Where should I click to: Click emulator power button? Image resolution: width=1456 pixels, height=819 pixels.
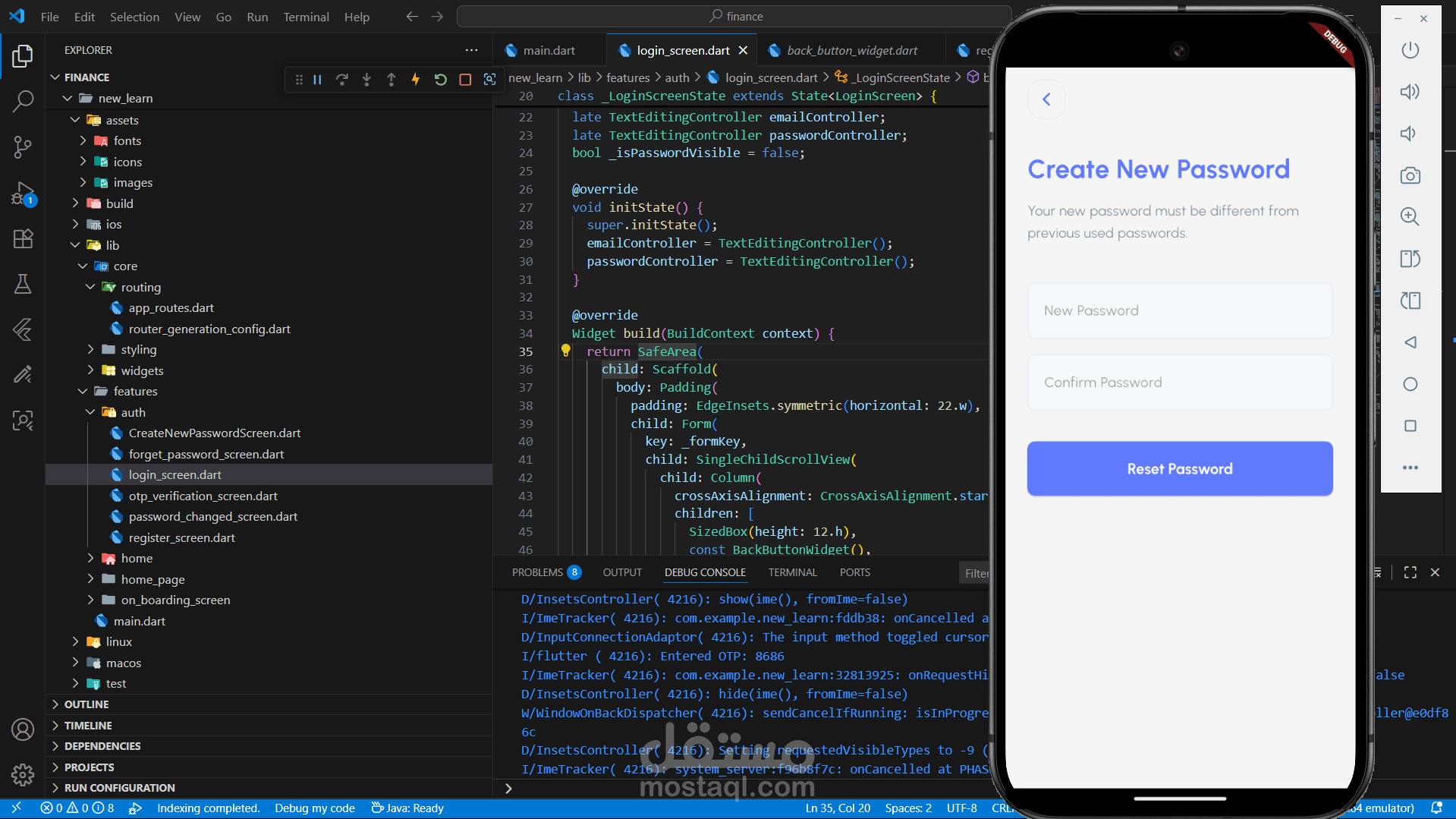click(1410, 50)
